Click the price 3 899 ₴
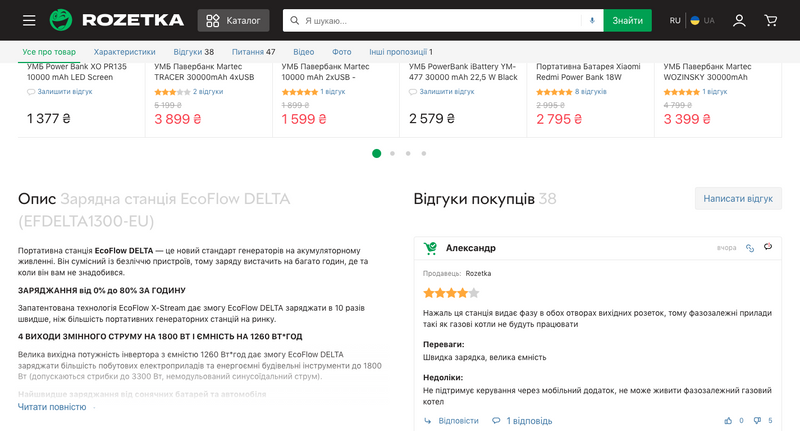Screen dimensions: 800x431 click(178, 119)
